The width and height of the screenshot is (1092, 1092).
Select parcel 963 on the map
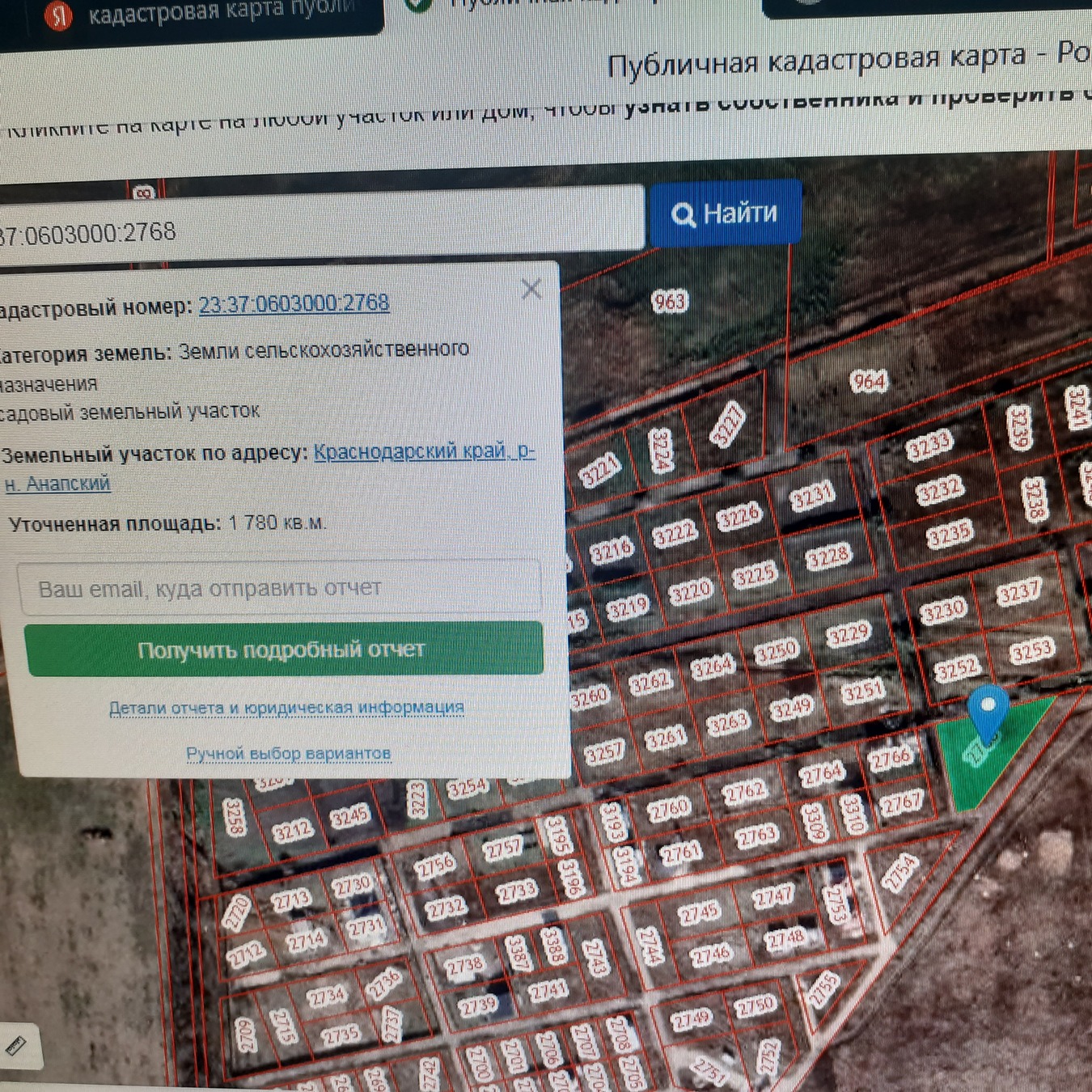click(669, 302)
